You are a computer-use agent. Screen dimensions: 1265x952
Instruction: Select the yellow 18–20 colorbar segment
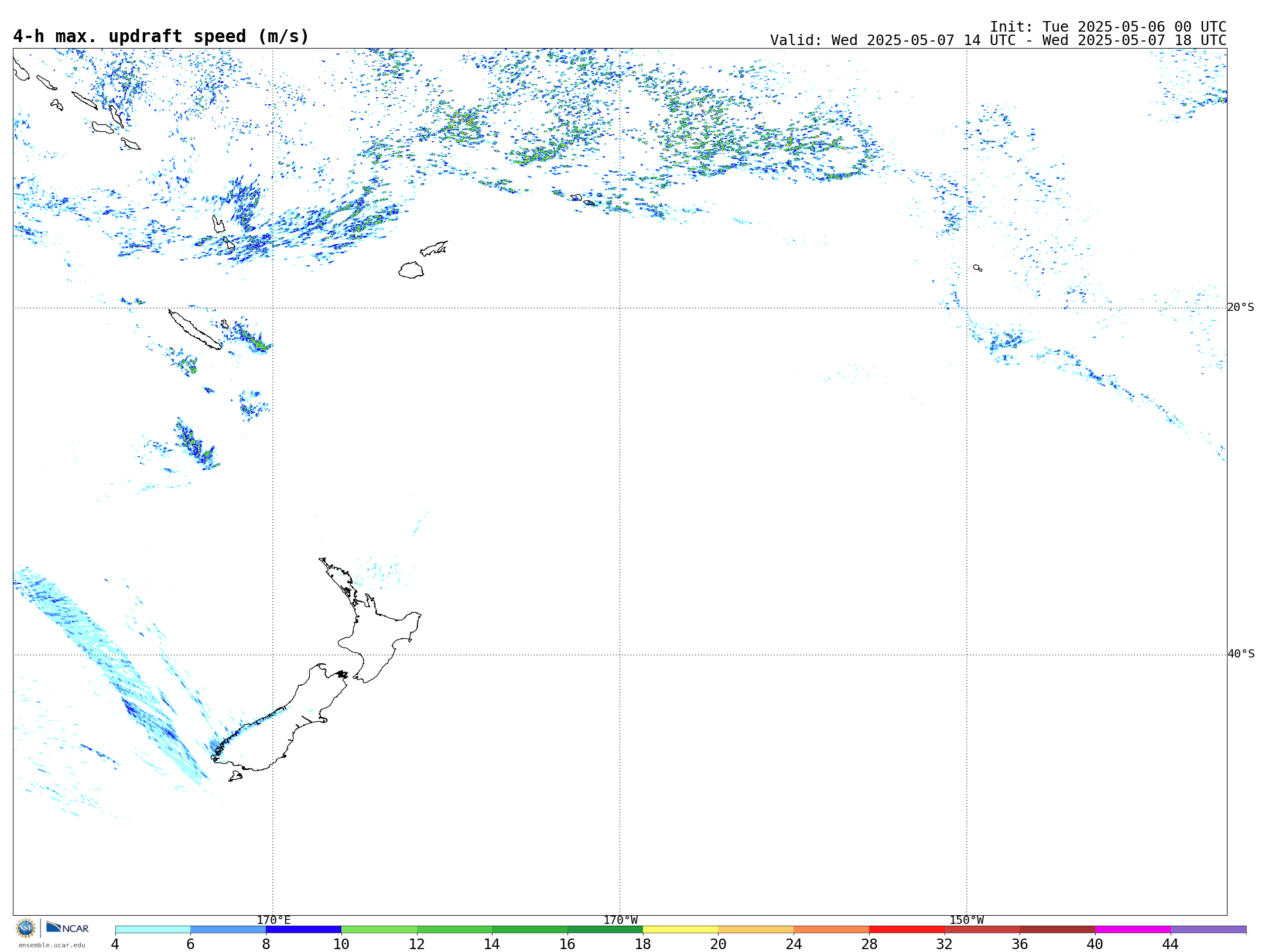(681, 930)
